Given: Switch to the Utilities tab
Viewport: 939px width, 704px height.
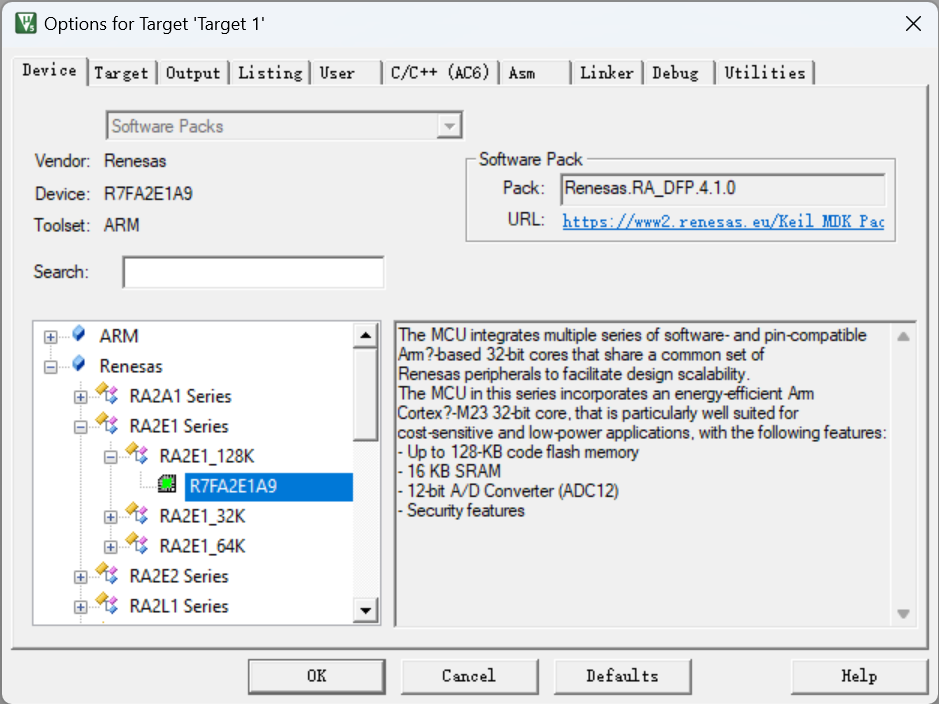Looking at the screenshot, I should pos(765,73).
